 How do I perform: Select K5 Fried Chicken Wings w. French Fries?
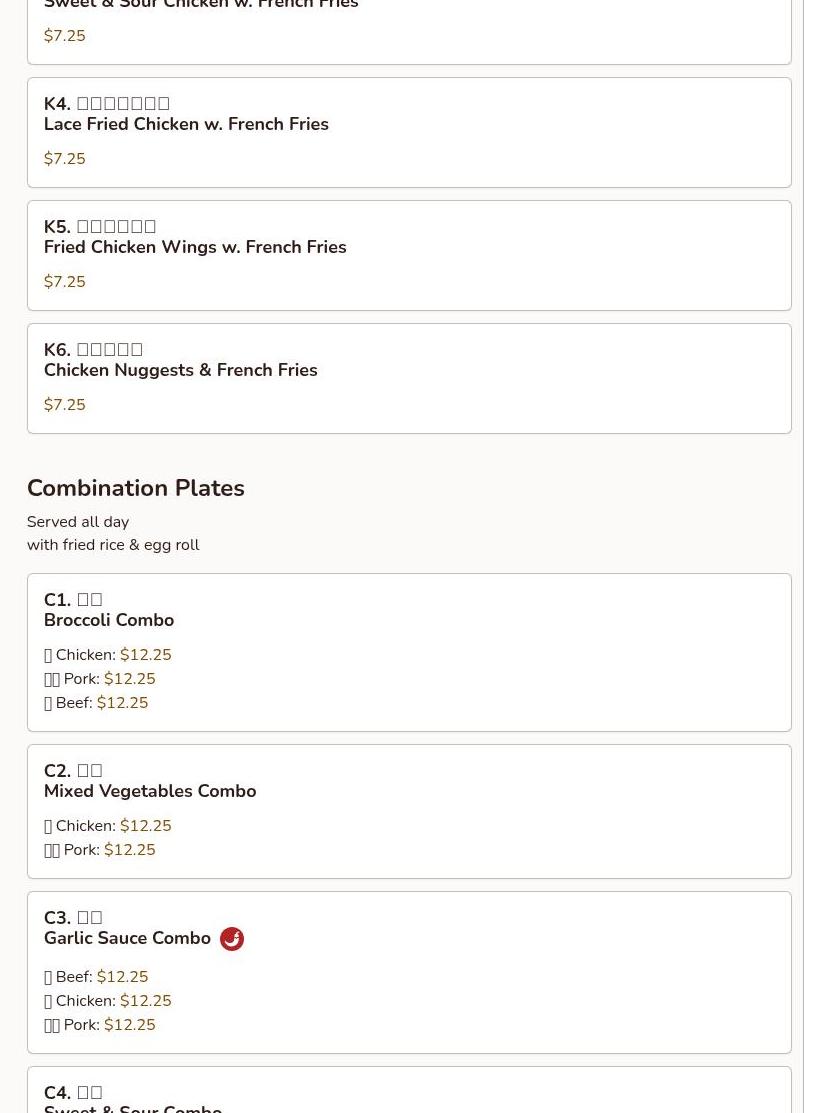coord(195,247)
